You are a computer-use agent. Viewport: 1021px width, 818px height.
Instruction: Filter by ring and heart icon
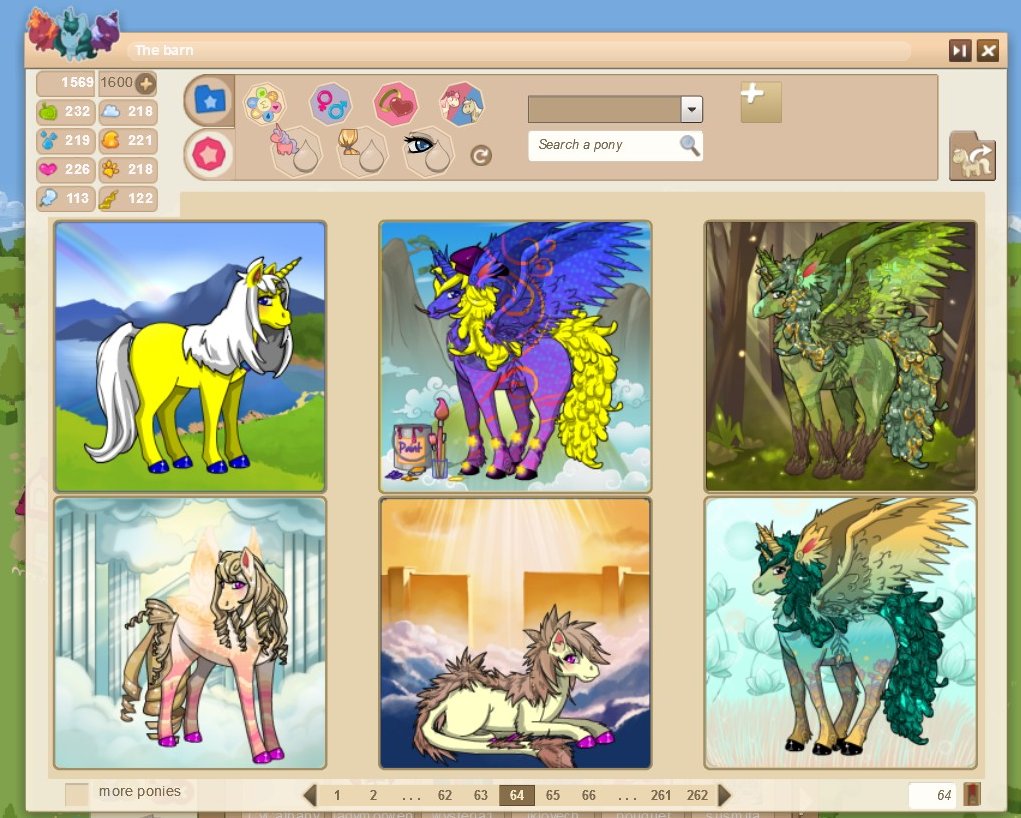pos(395,104)
